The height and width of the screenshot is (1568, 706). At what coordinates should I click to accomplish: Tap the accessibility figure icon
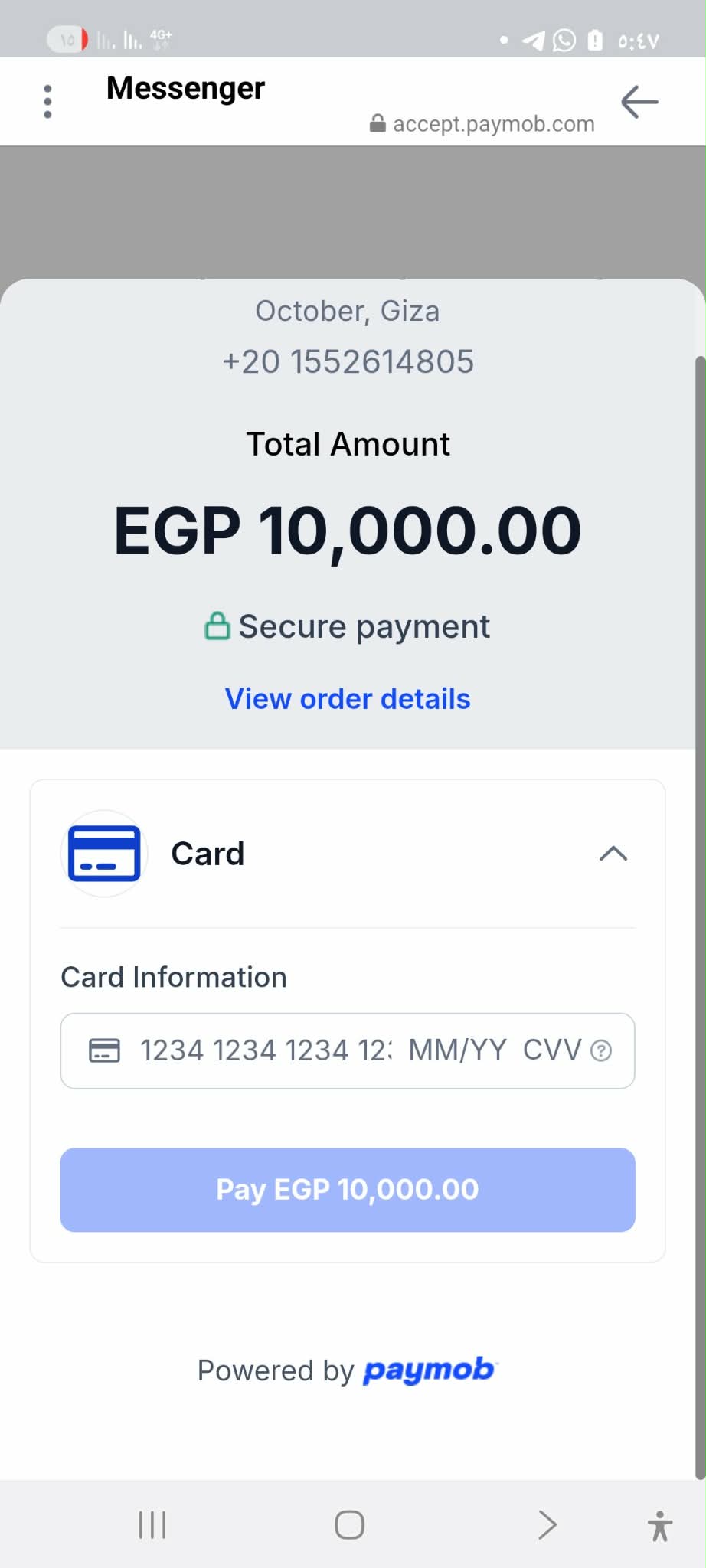pos(659,1525)
